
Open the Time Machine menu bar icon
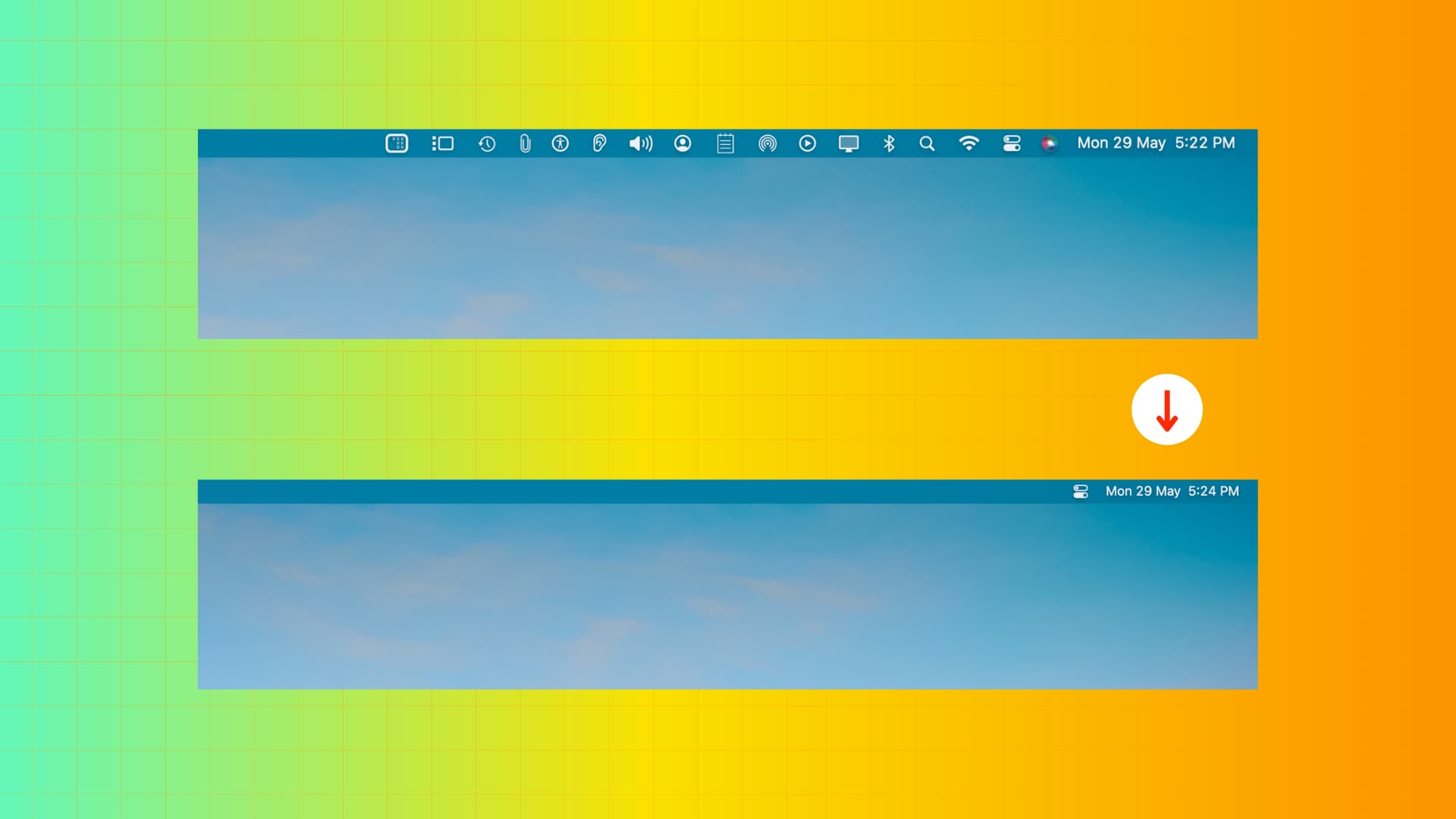click(x=487, y=143)
